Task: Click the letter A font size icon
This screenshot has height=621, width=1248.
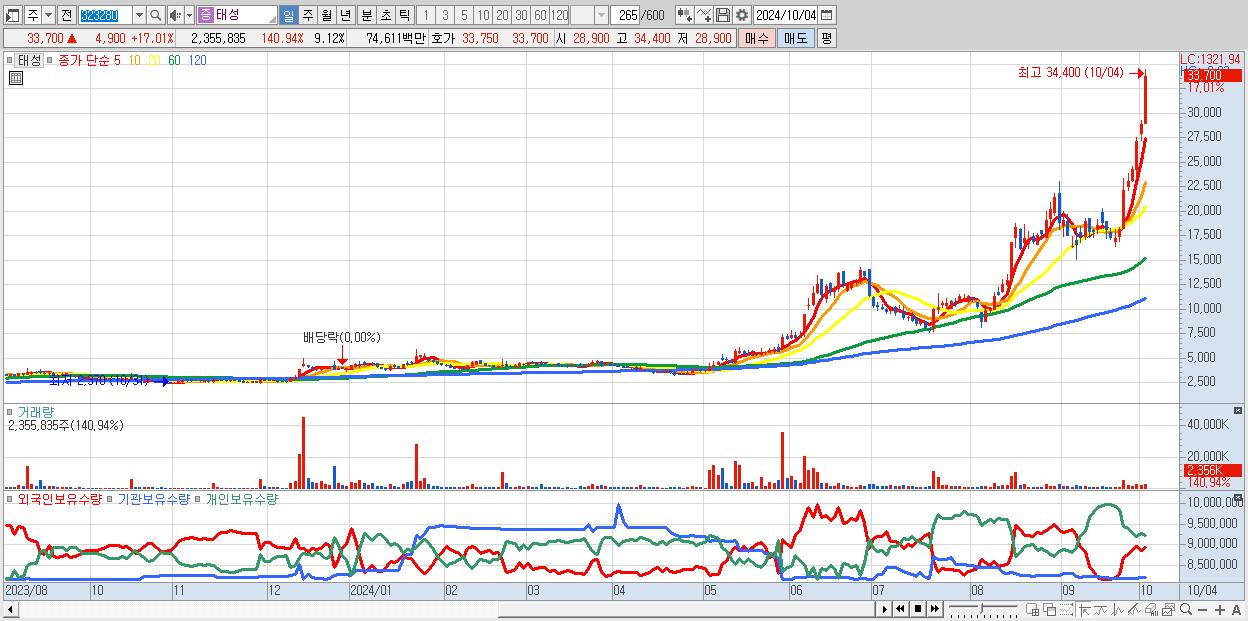Action: (1236, 609)
